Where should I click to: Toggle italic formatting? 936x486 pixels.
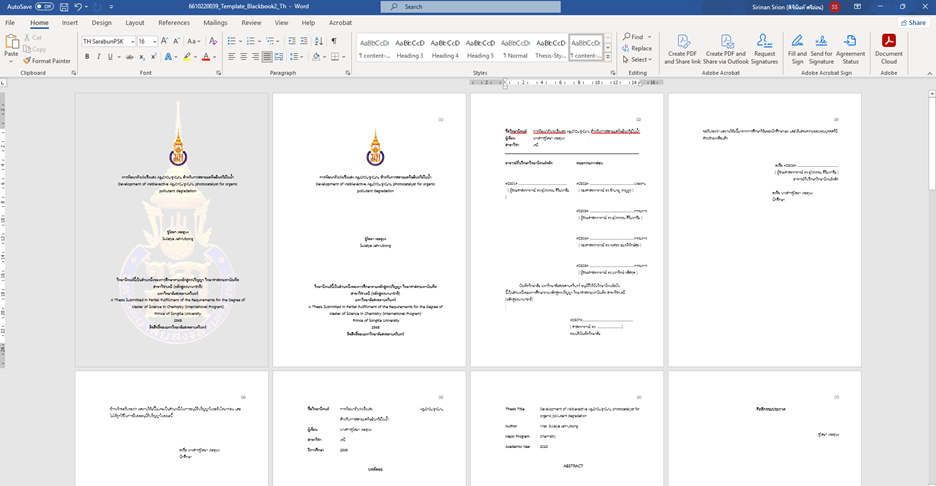pos(99,57)
